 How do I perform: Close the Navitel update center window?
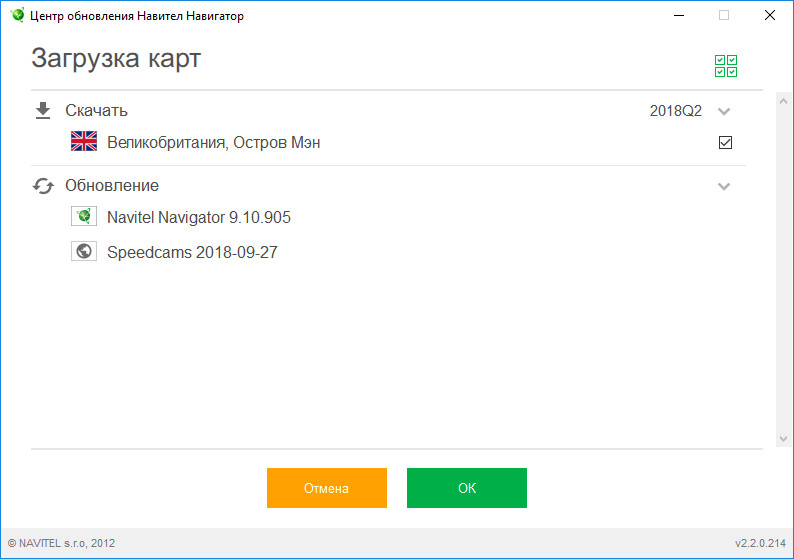(770, 15)
